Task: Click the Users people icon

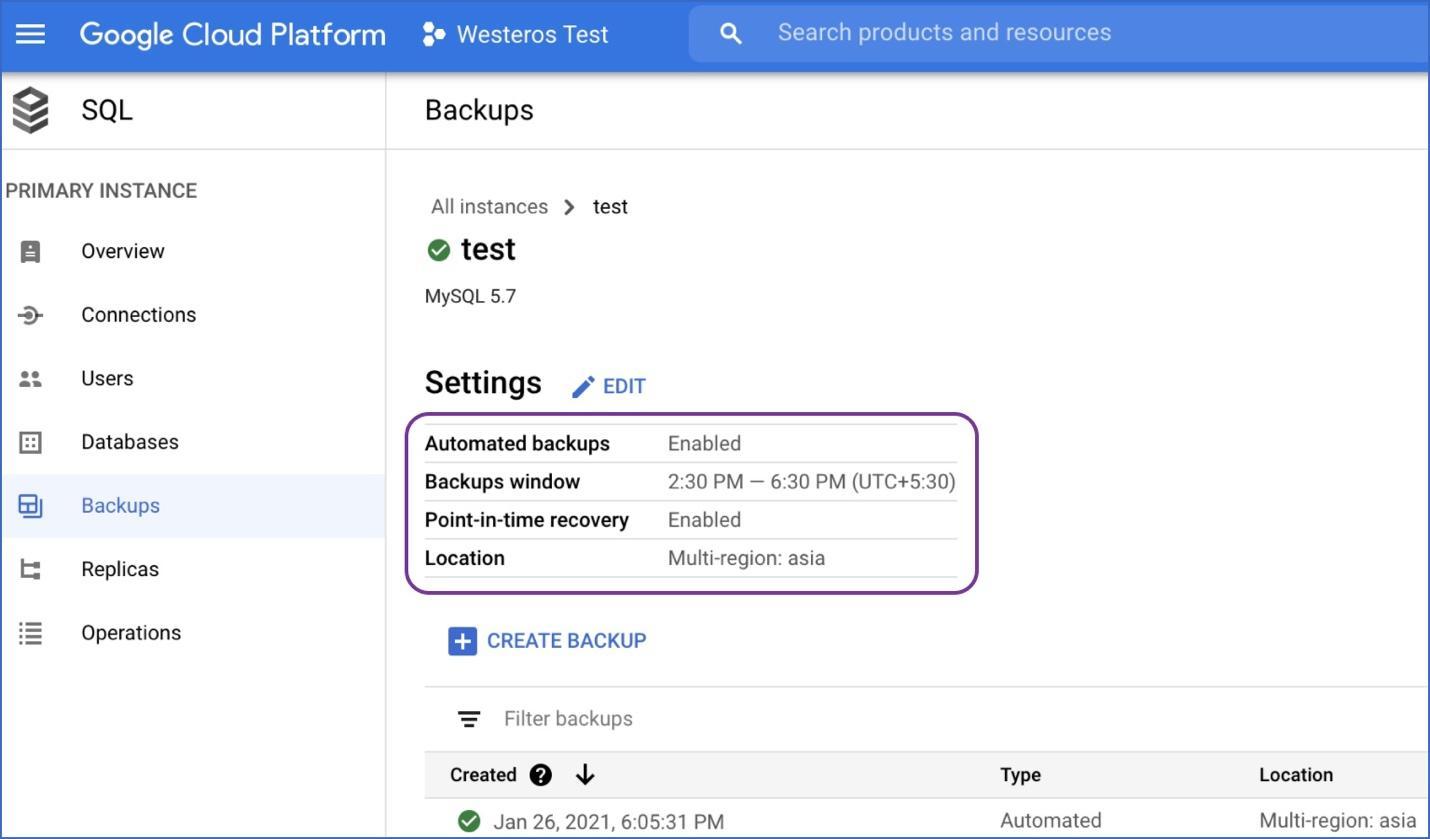Action: click(x=30, y=379)
